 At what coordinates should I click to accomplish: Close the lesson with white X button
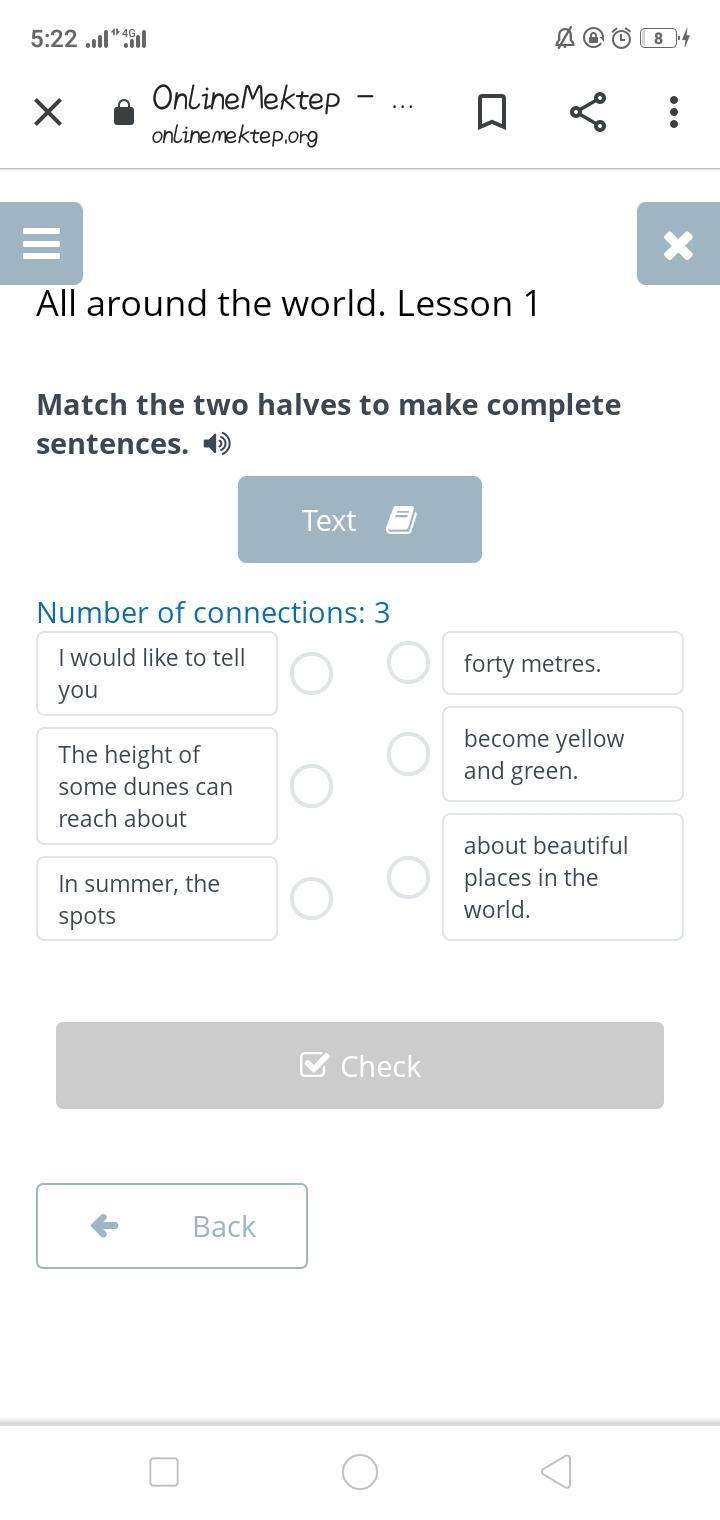tap(678, 244)
